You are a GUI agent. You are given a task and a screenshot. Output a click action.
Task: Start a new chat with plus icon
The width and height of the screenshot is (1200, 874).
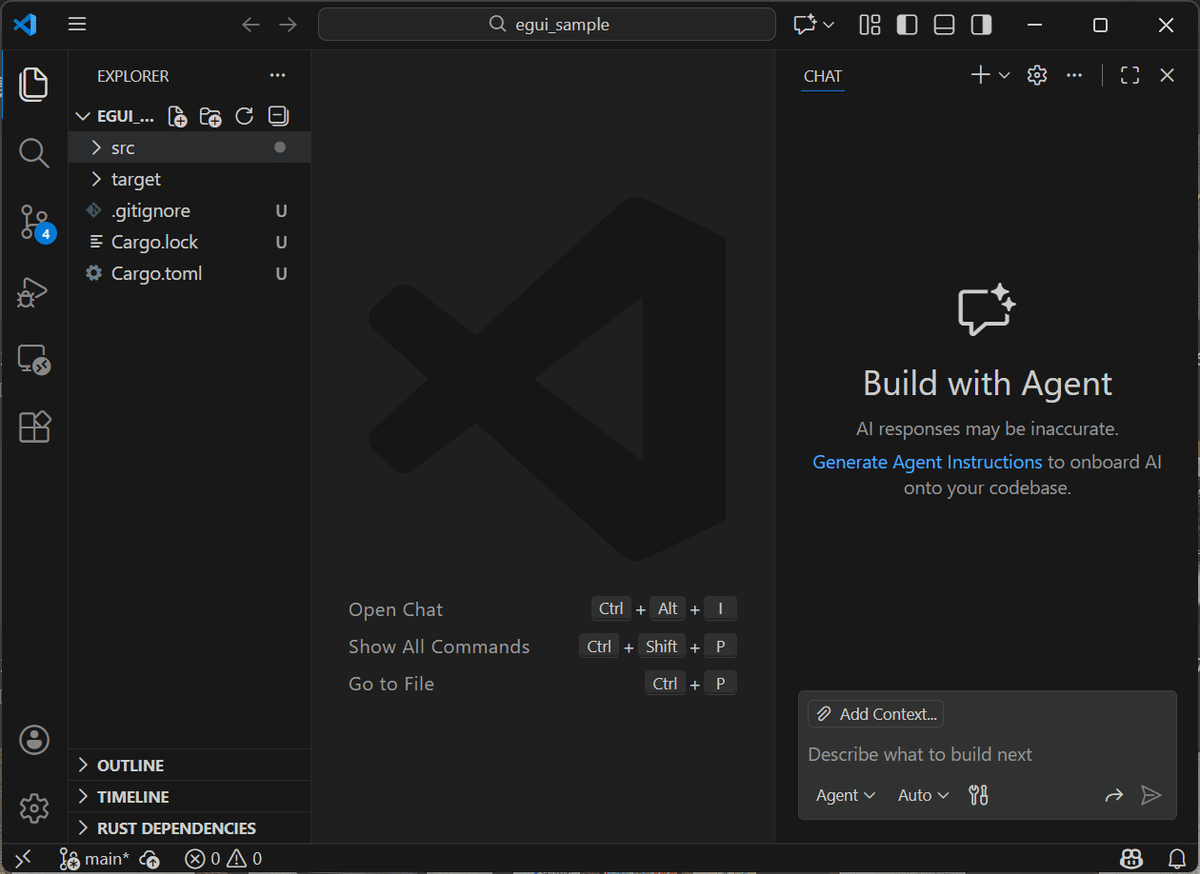pos(980,75)
